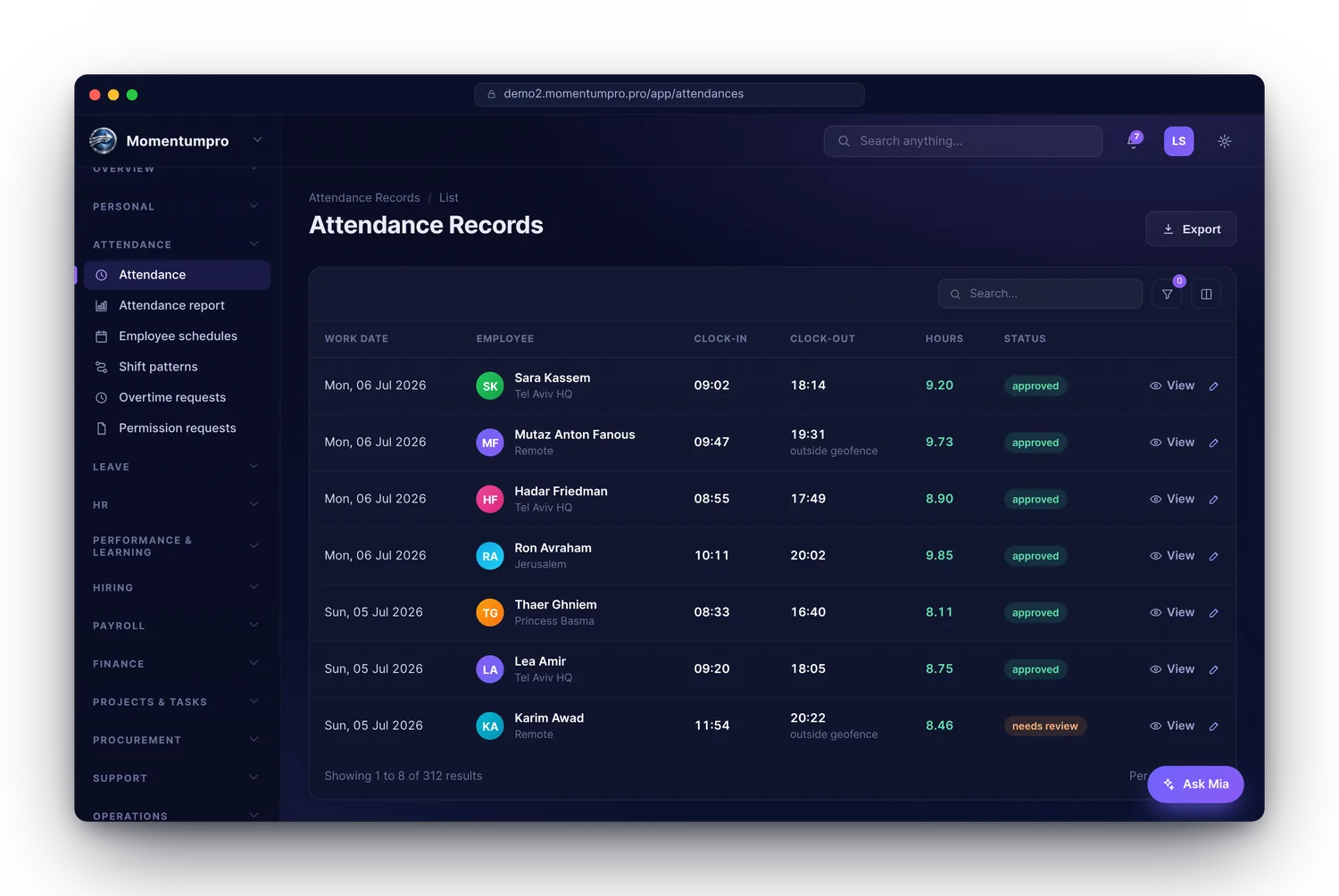The width and height of the screenshot is (1339, 896).
Task: Toggle table columns visibility icon
Action: click(1206, 294)
